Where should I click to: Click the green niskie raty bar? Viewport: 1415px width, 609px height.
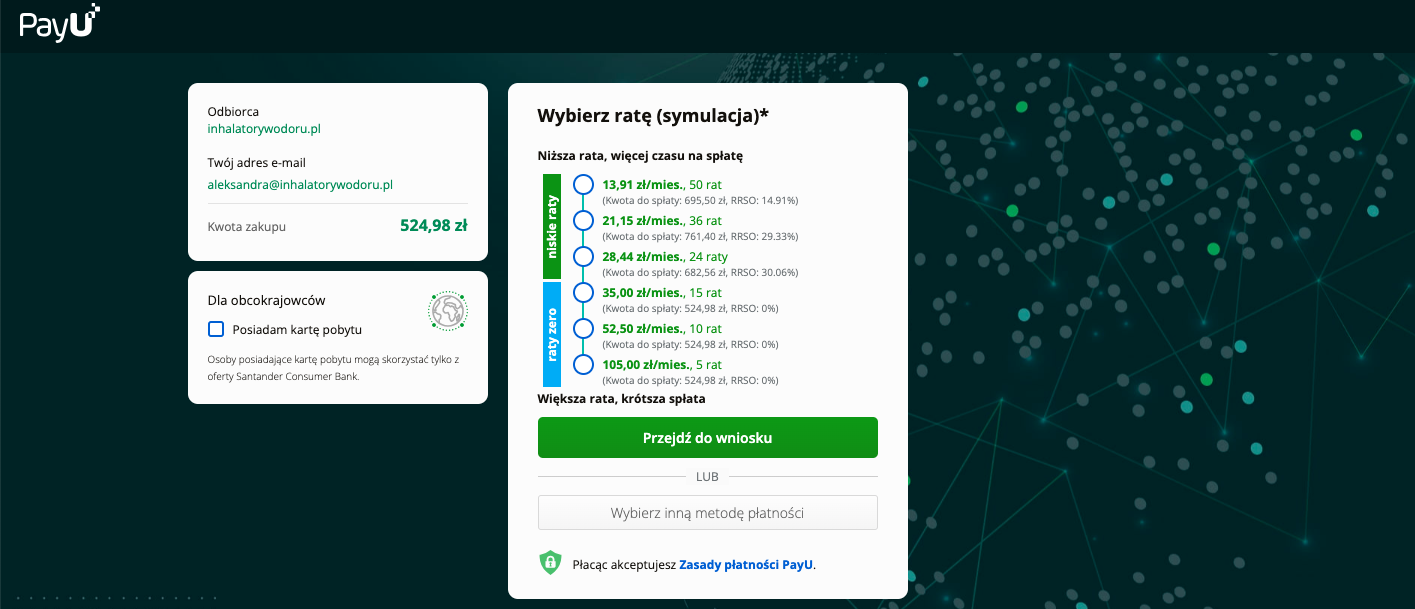click(552, 227)
